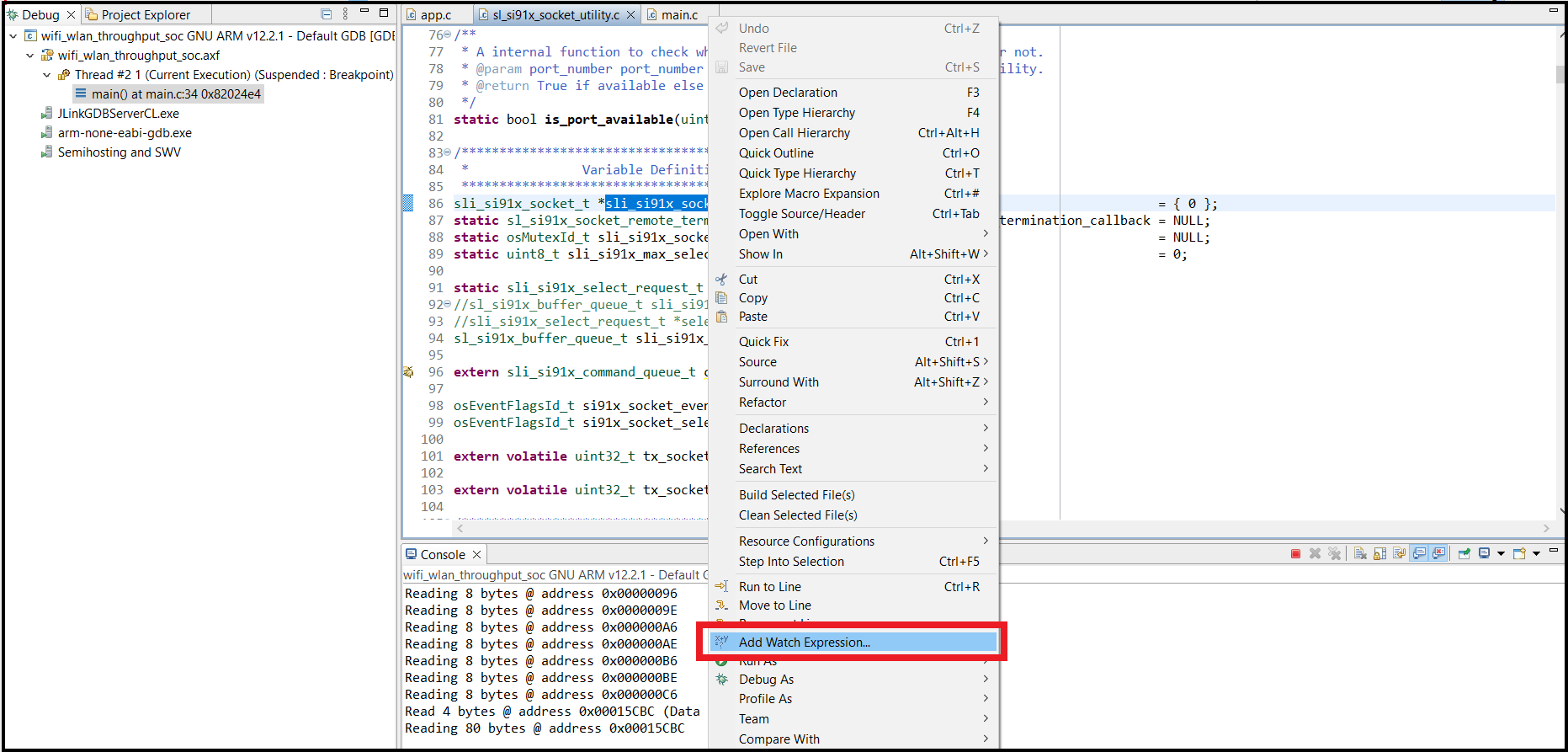Viewport: 1568px width, 752px height.
Task: Click the Copy item in context menu
Action: pyautogui.click(x=752, y=298)
